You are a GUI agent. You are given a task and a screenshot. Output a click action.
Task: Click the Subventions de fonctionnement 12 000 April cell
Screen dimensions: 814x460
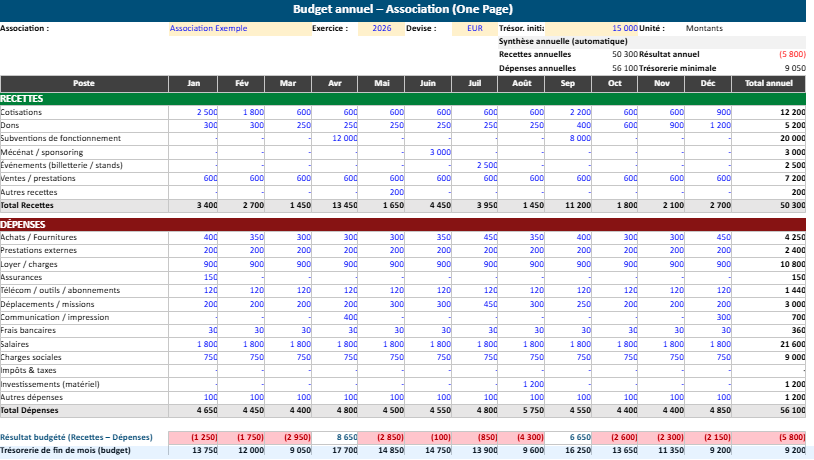pyautogui.click(x=335, y=139)
